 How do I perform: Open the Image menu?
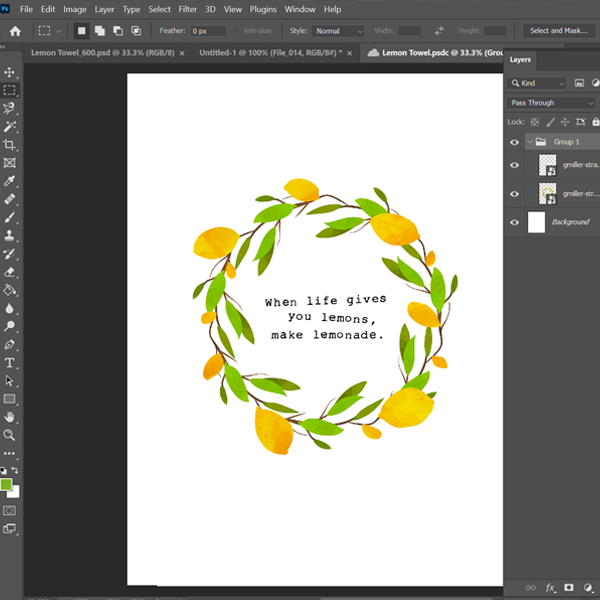tap(75, 9)
